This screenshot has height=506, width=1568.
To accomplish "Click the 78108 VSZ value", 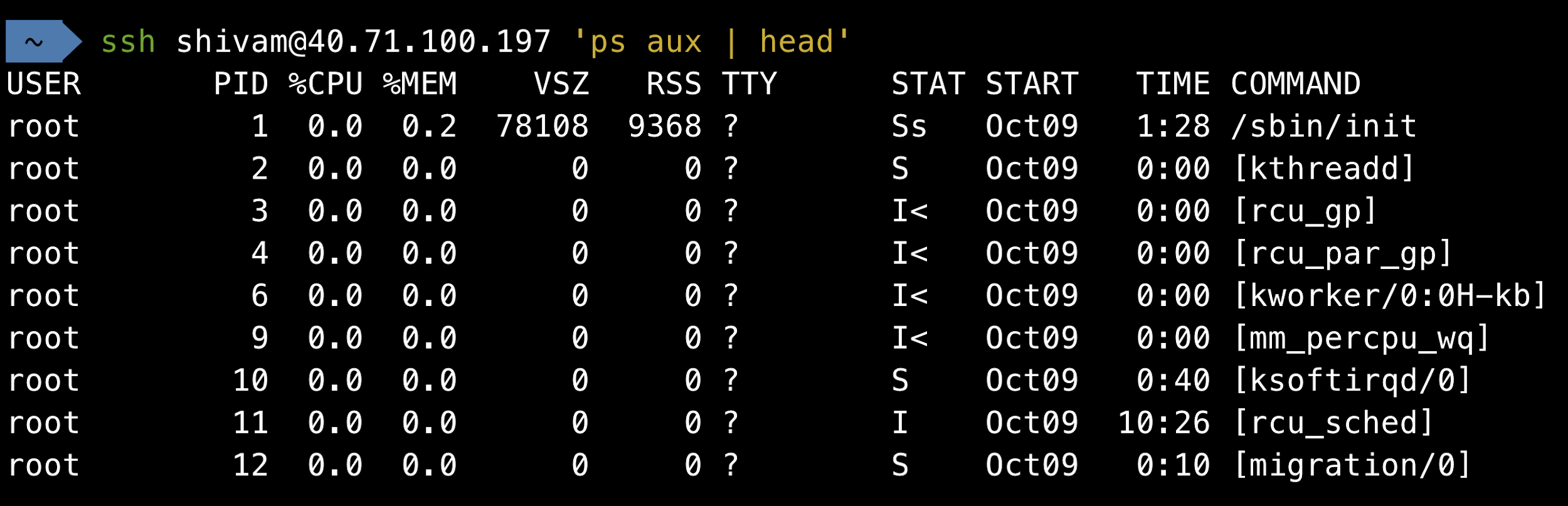I will pyautogui.click(x=543, y=127).
